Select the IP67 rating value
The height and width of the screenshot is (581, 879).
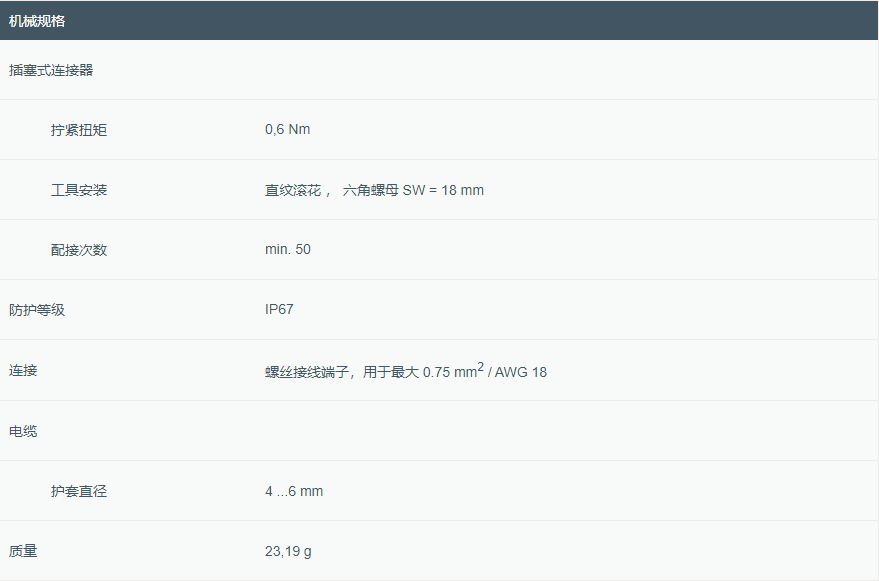pyautogui.click(x=279, y=310)
